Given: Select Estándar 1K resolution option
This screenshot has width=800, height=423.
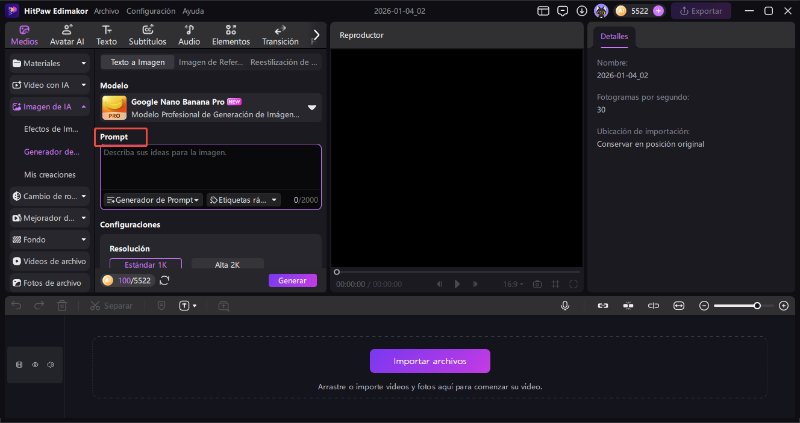Looking at the screenshot, I should (139, 264).
